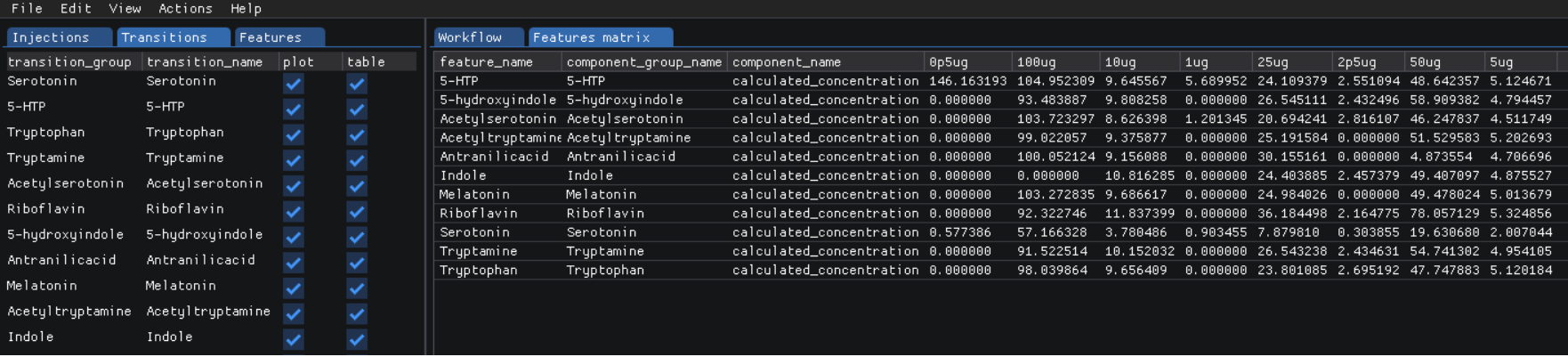Toggle plot checkbox for Indole
This screenshot has width=1568, height=357.
(x=293, y=340)
